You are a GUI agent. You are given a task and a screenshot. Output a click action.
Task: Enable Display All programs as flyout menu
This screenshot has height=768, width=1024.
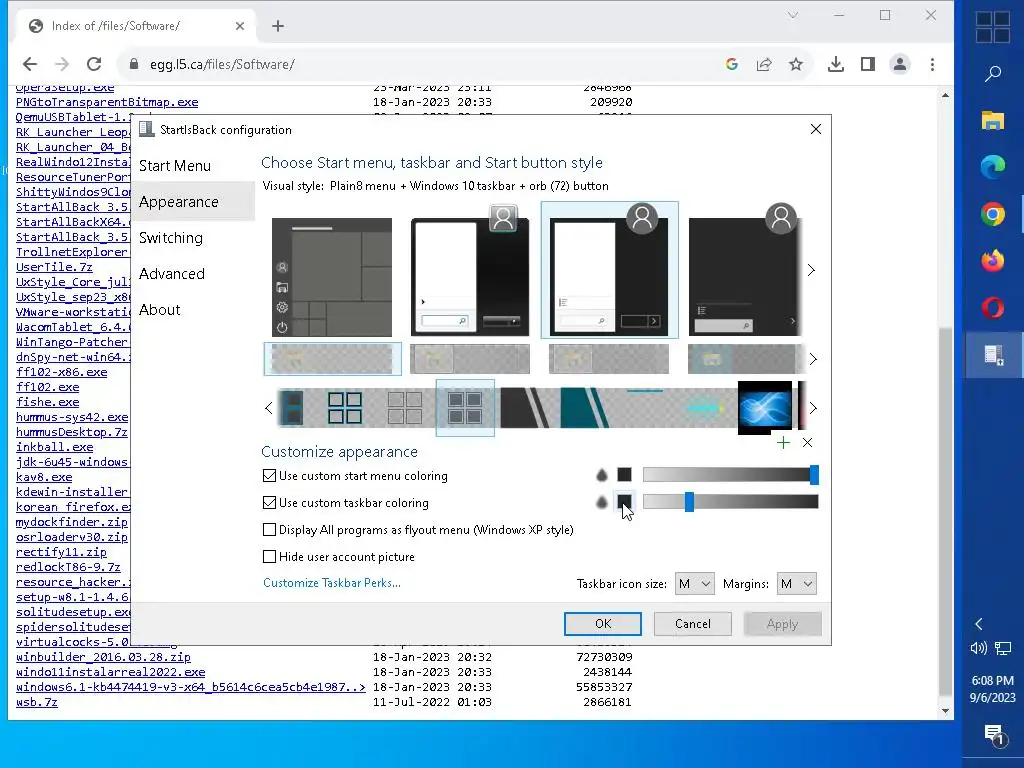tap(269, 530)
